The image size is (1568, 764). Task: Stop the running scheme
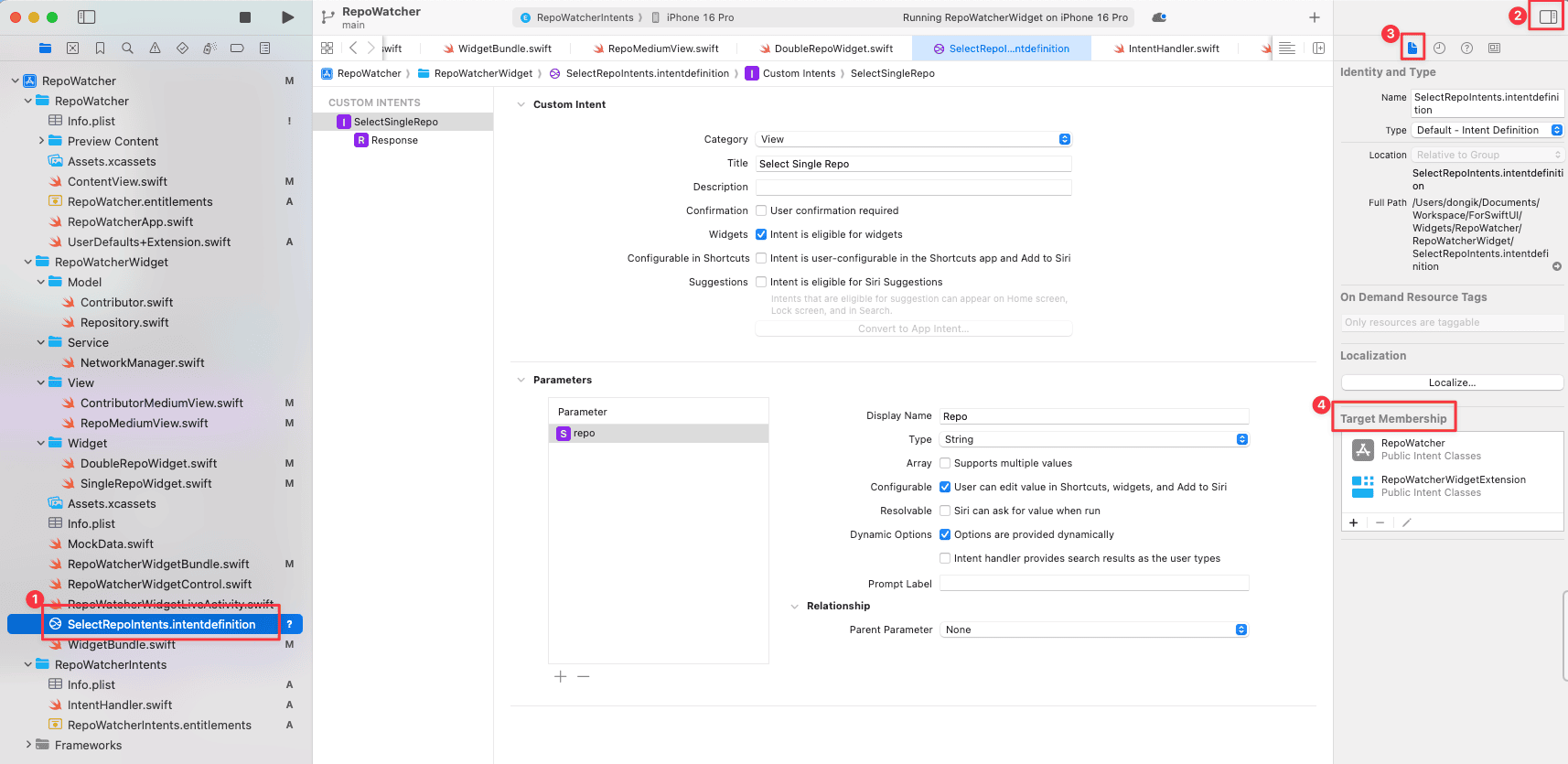[245, 17]
